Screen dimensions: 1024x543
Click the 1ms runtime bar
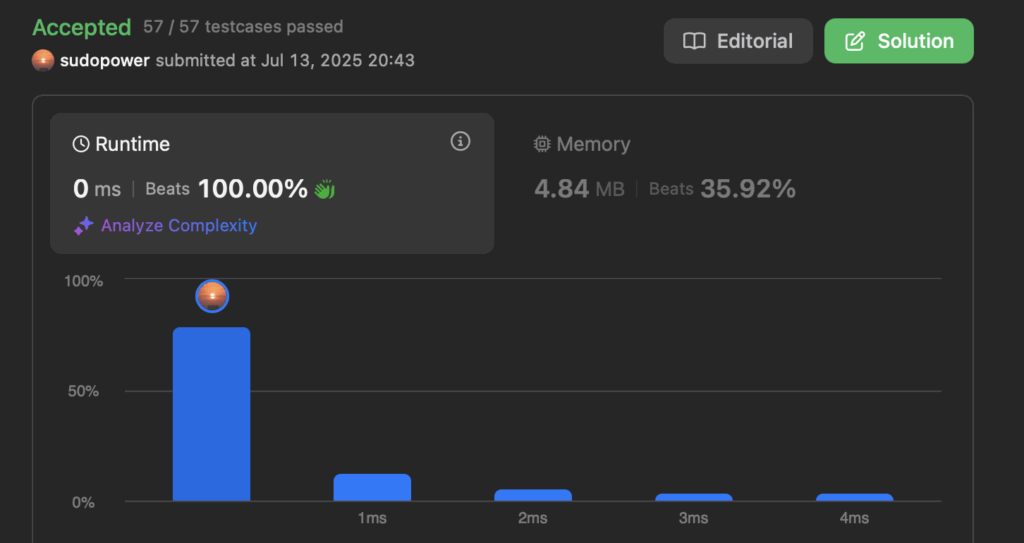pos(372,487)
